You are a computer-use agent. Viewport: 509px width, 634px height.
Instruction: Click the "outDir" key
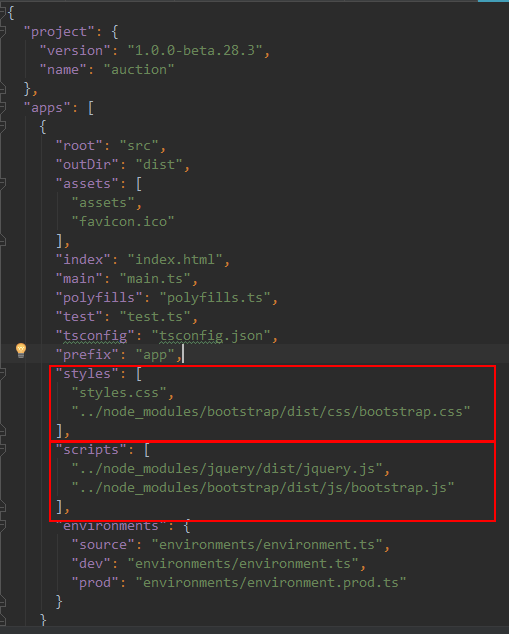coord(87,165)
